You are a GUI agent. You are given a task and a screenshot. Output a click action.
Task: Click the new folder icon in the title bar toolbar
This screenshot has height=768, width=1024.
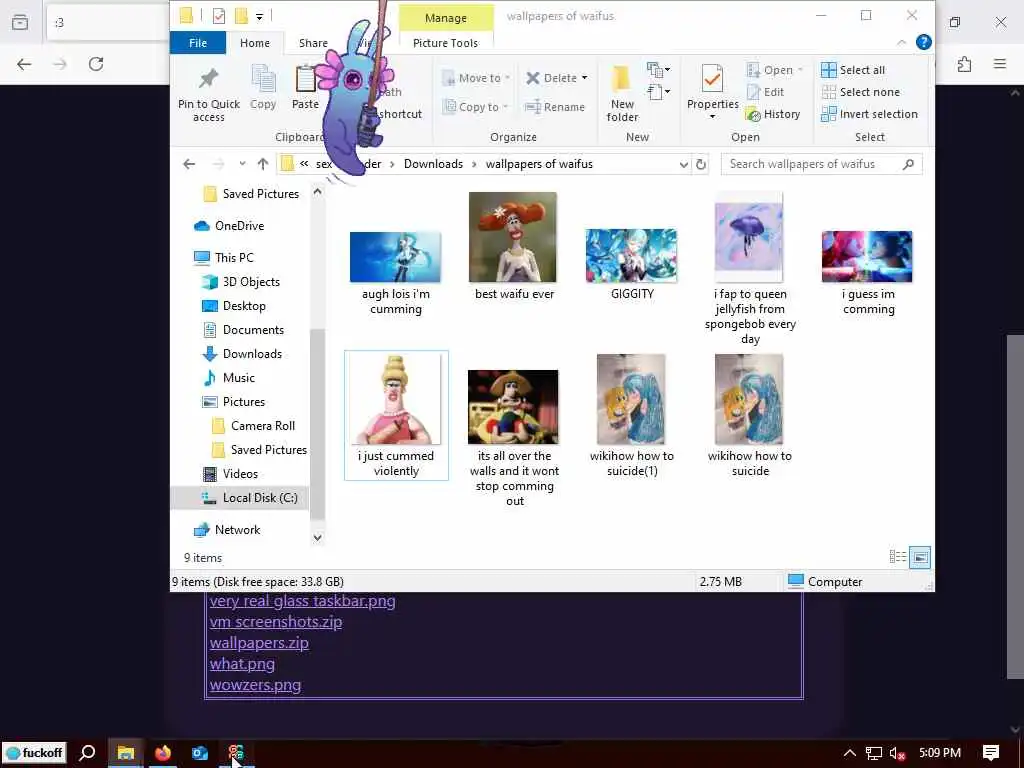241,16
